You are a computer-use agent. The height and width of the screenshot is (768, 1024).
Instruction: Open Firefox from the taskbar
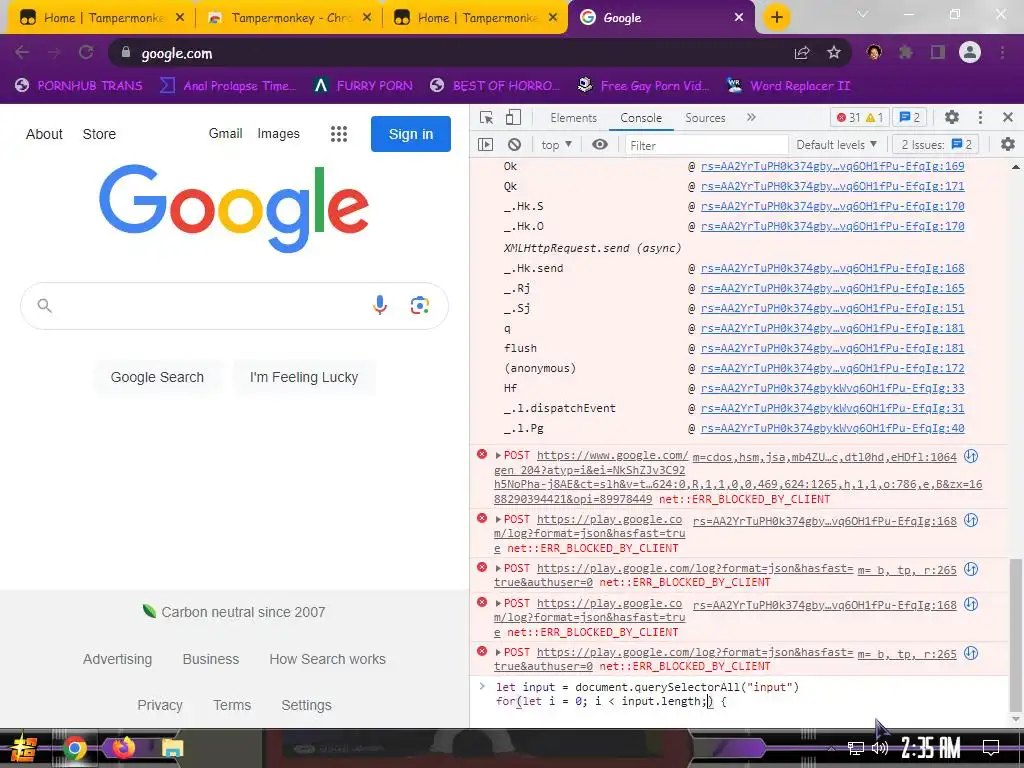click(x=123, y=747)
